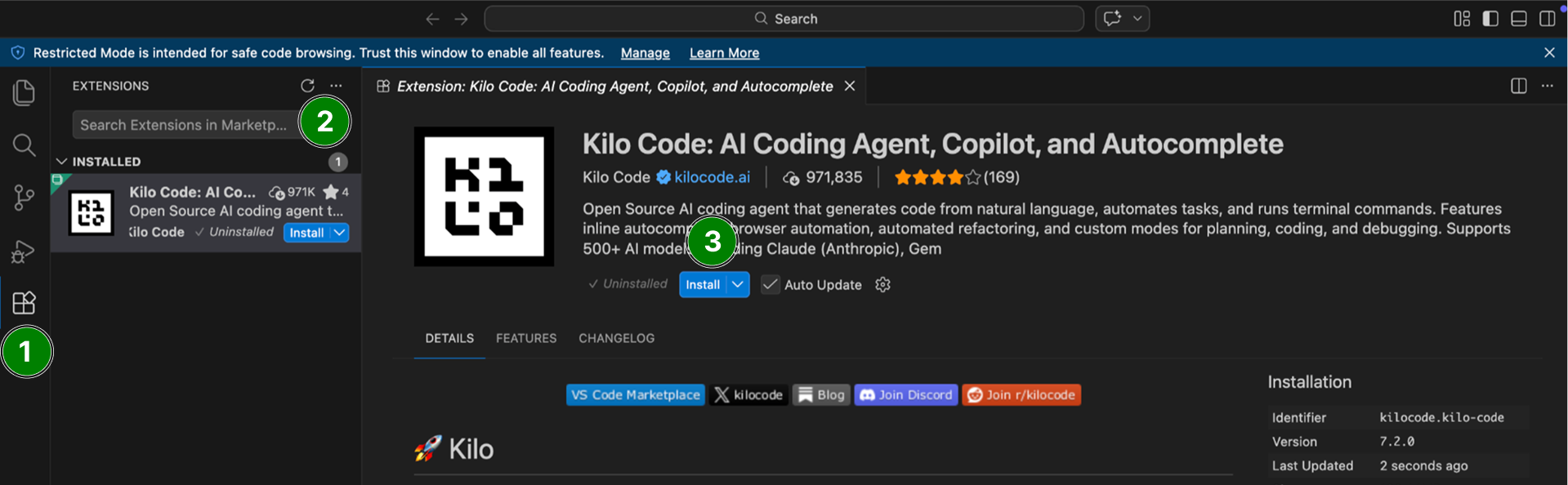This screenshot has height=485, width=1568.
Task: Open the chat dropdown arrow in title bar
Action: point(1137,18)
